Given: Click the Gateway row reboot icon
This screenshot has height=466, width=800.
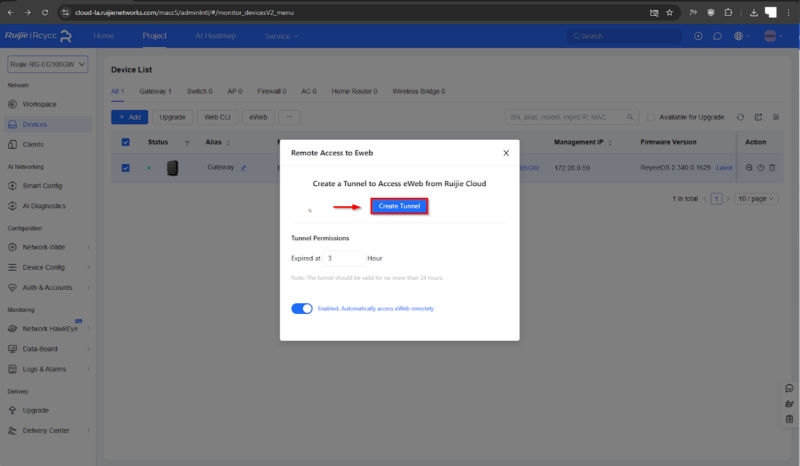Looking at the screenshot, I should pyautogui.click(x=761, y=167).
